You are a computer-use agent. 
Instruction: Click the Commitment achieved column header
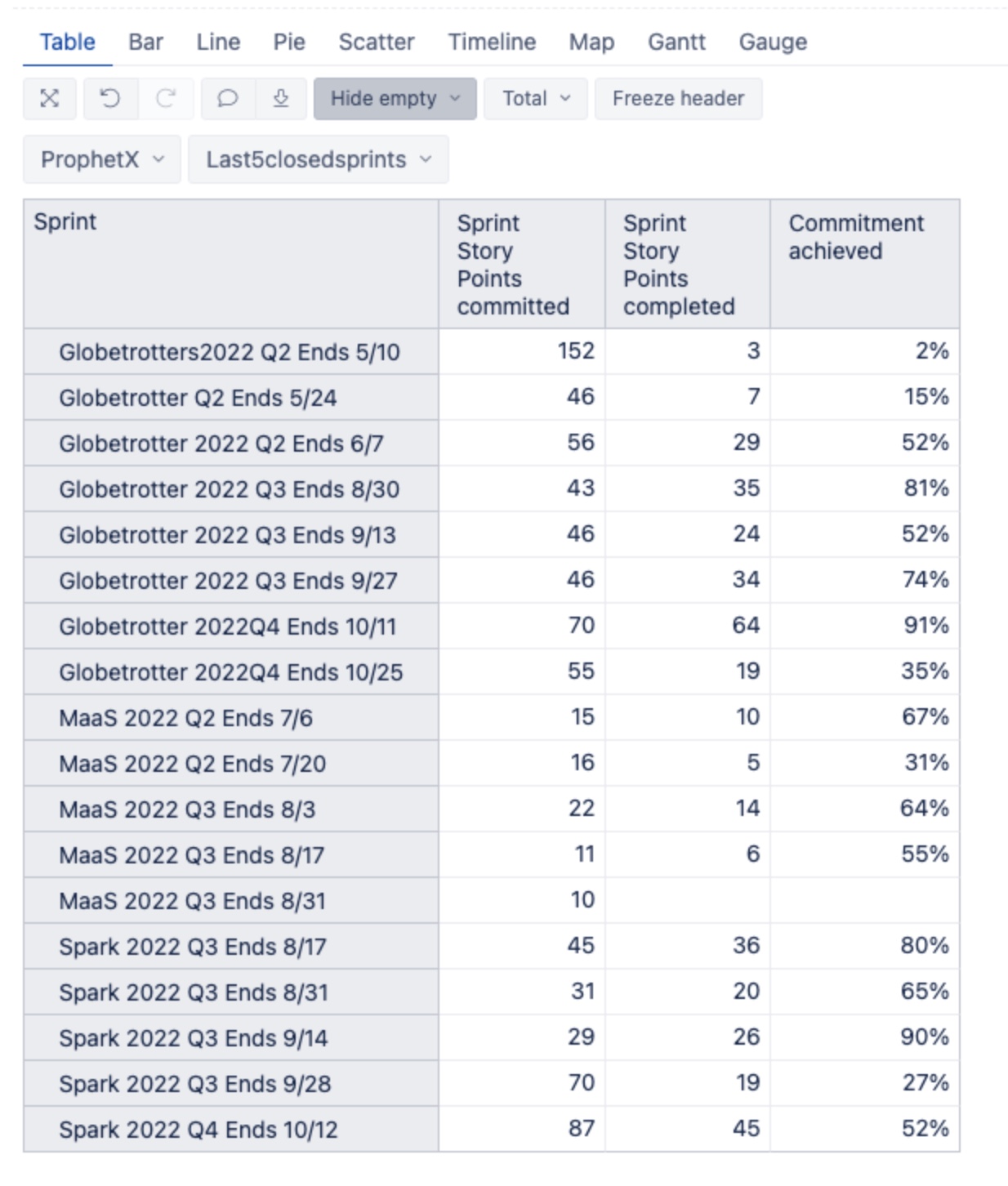point(855,237)
